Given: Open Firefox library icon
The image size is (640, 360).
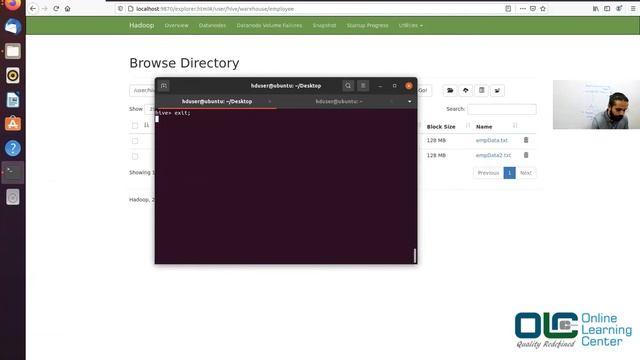Looking at the screenshot, I should (596, 9).
